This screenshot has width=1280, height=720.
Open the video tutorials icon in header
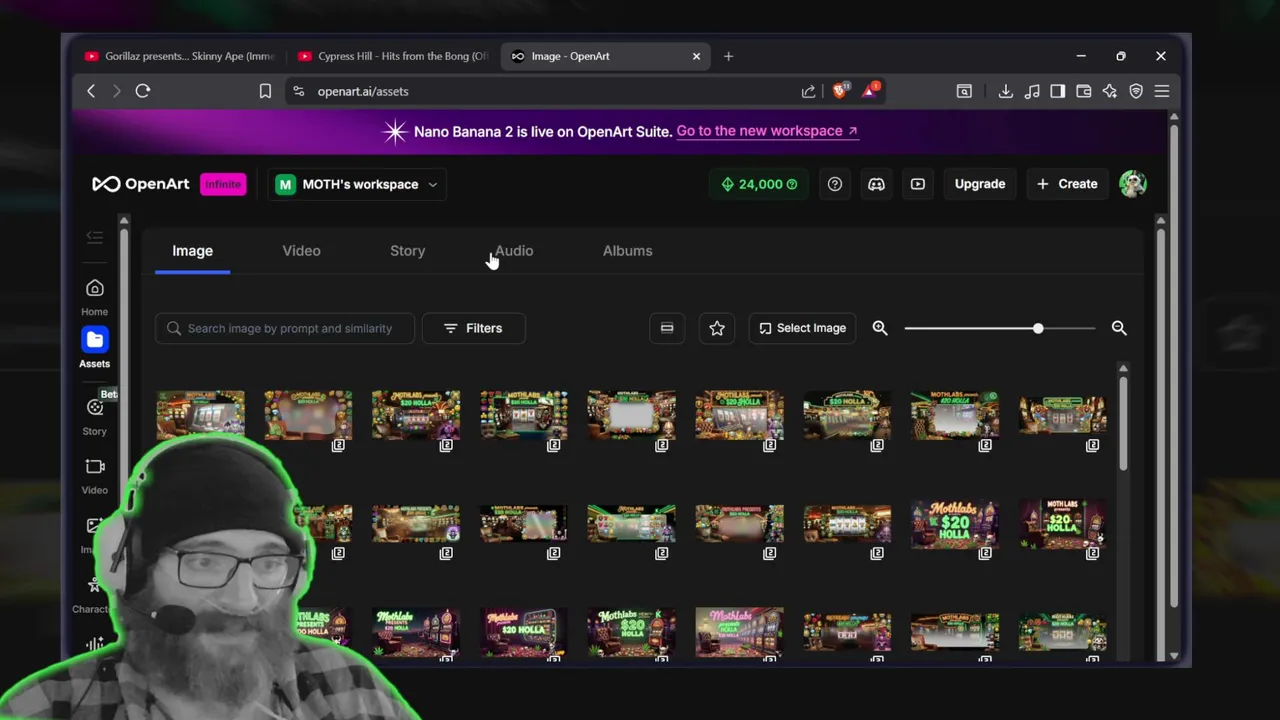pos(918,184)
